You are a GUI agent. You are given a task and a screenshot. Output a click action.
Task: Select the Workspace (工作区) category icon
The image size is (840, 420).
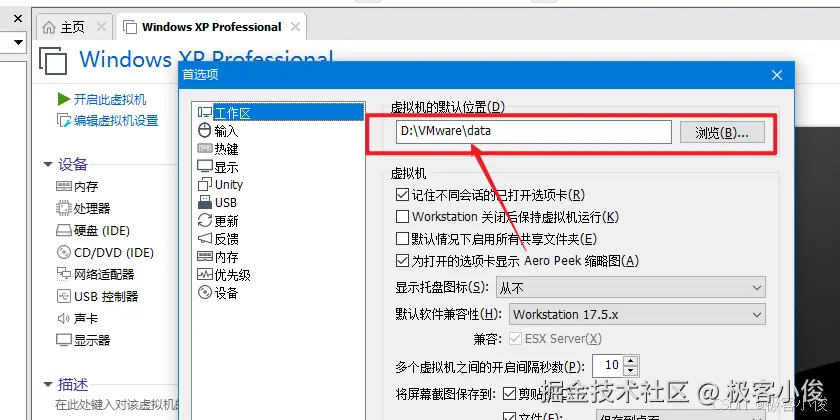tap(205, 112)
